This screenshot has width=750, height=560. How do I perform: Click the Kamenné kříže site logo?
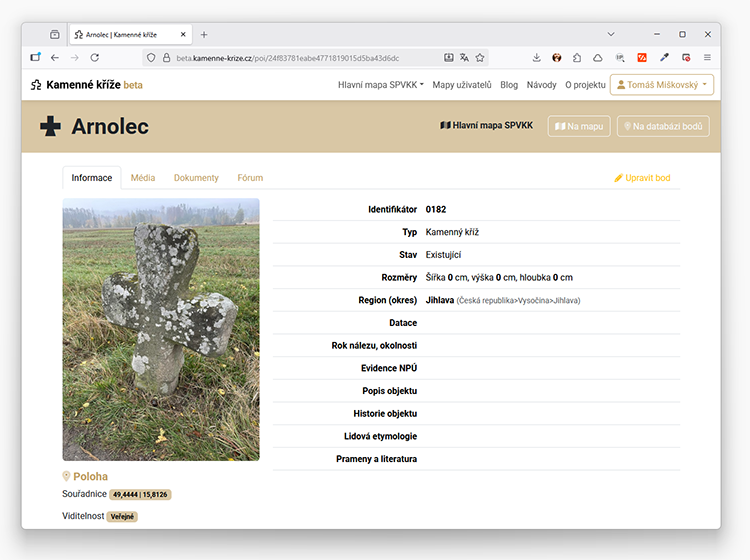tap(86, 85)
